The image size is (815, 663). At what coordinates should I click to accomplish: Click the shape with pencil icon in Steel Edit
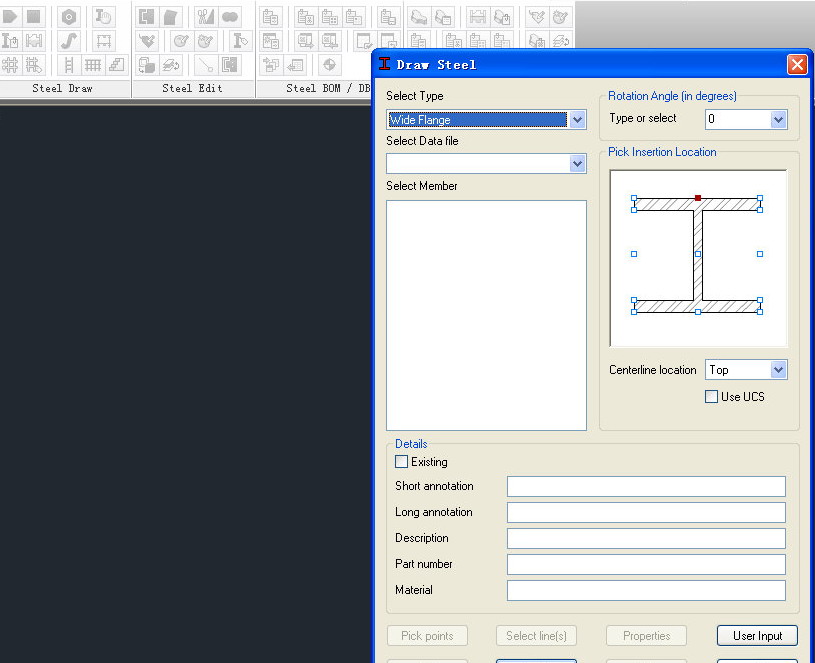click(147, 41)
